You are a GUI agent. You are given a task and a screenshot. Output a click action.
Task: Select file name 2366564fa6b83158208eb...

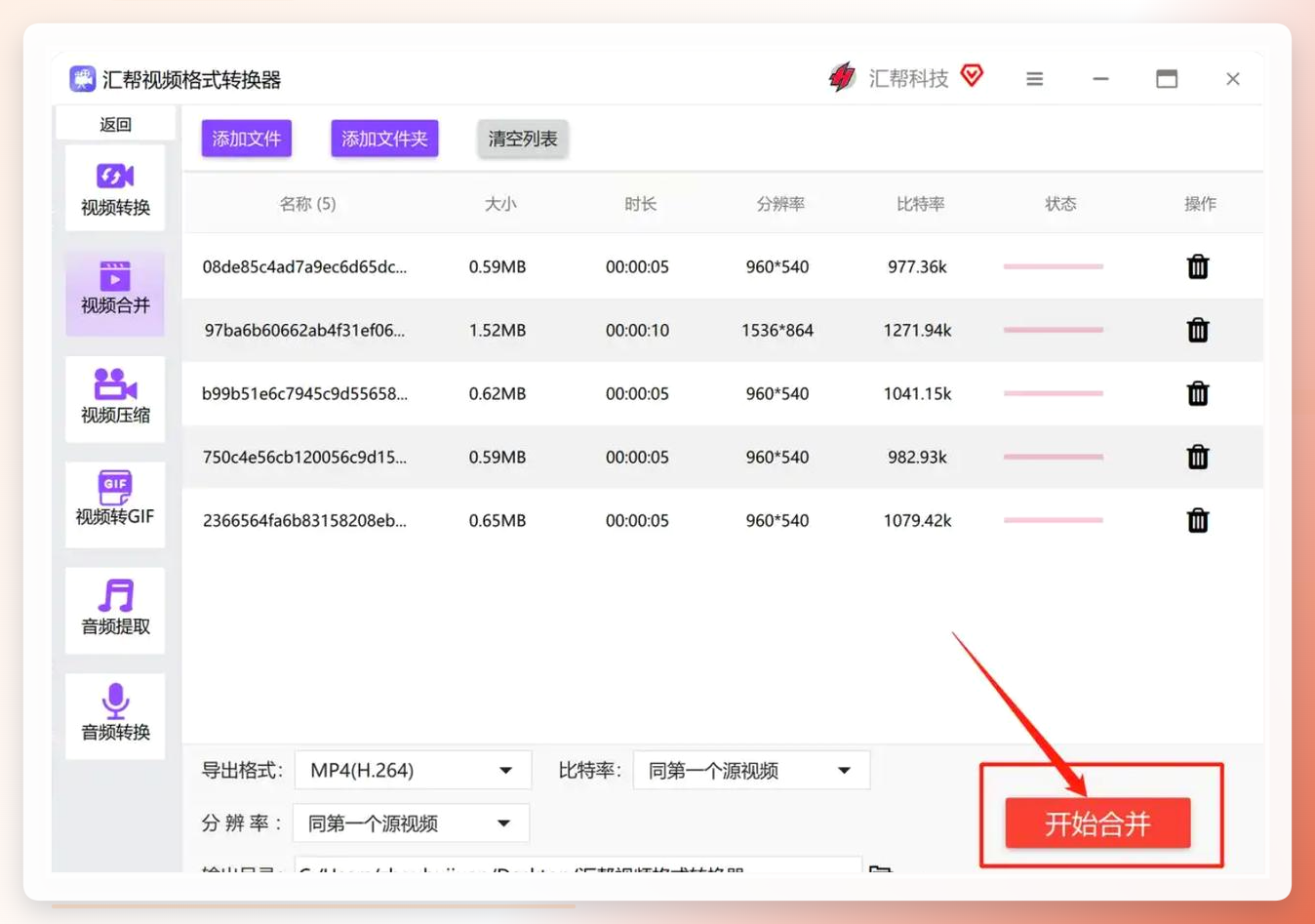click(x=304, y=520)
